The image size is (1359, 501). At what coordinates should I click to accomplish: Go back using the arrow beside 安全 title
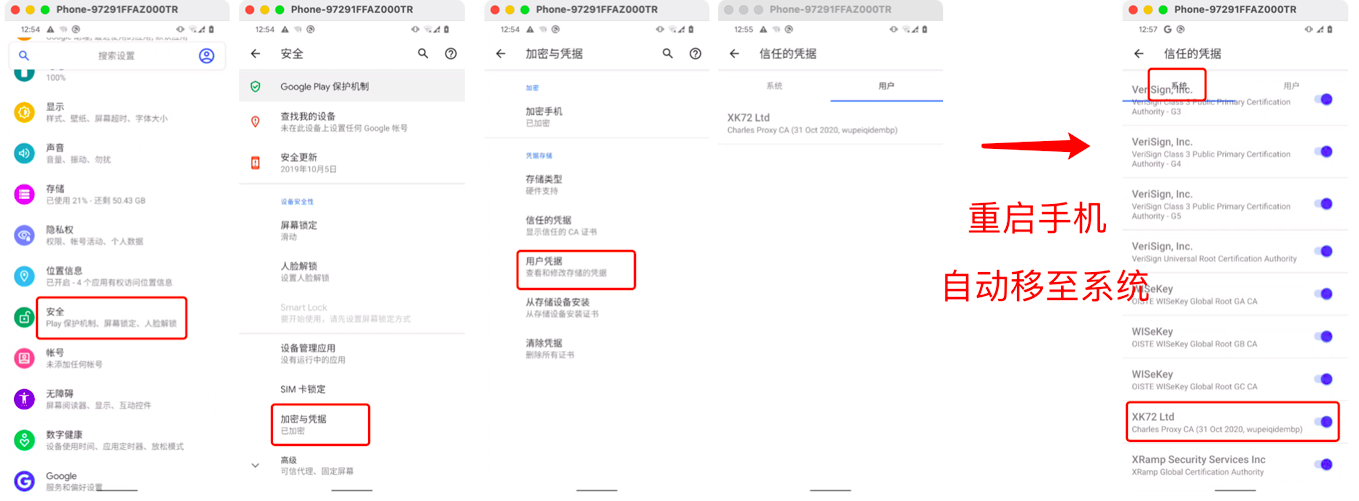(255, 54)
